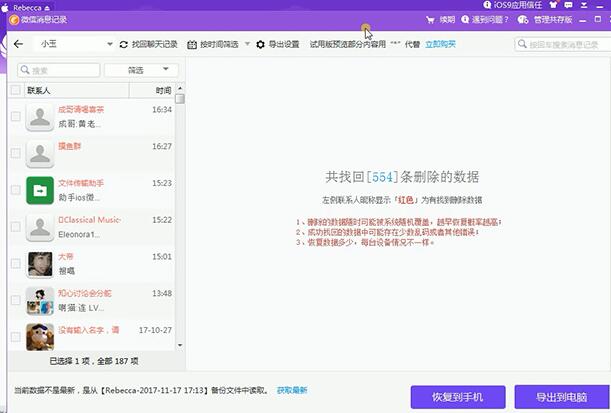Click the back arrow icon
The height and width of the screenshot is (413, 611).
tap(19, 44)
